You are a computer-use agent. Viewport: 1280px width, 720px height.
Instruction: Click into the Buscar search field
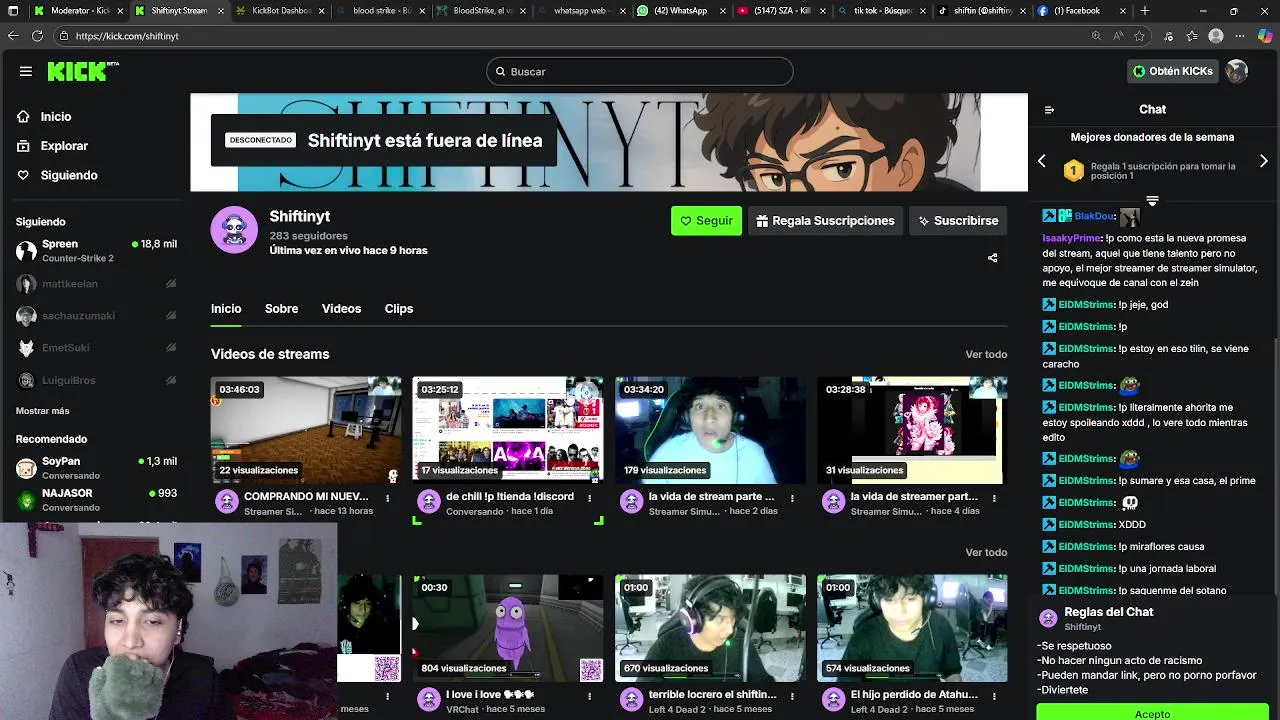640,72
